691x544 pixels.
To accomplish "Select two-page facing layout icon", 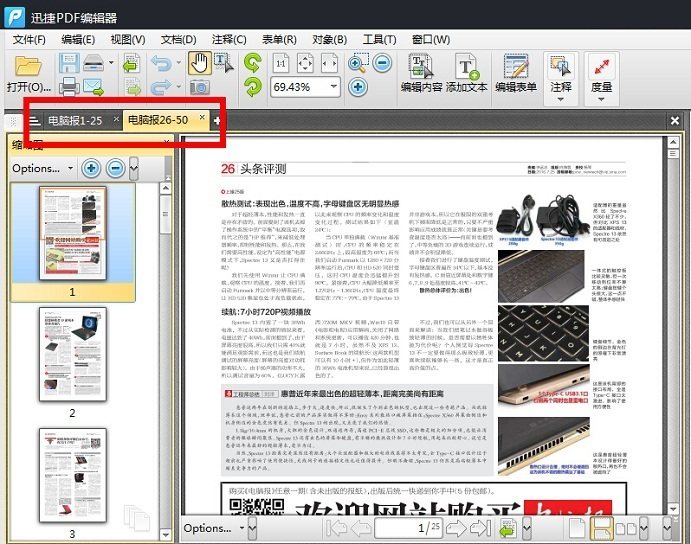I will [625, 528].
